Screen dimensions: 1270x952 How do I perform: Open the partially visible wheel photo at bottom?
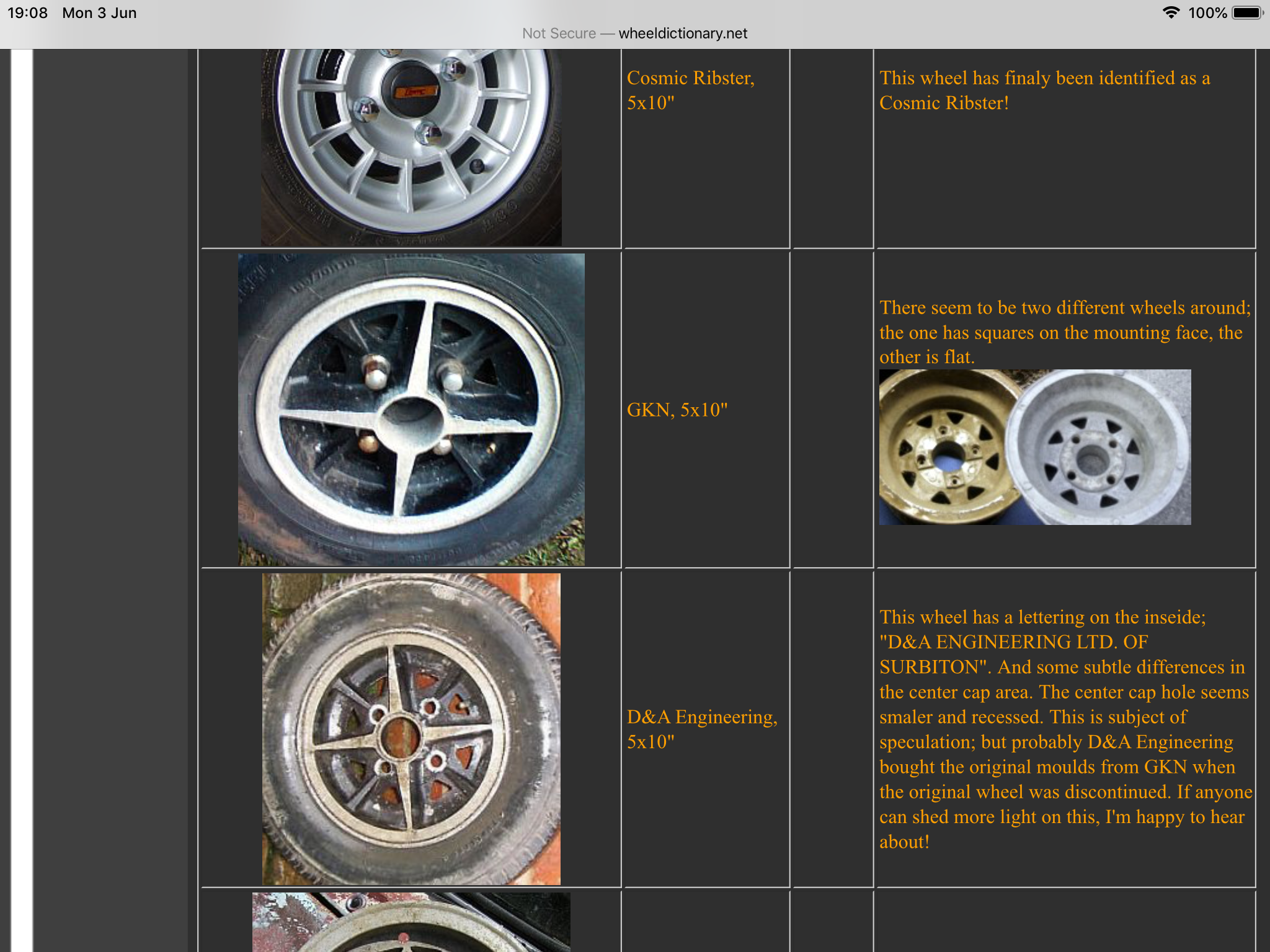tap(411, 922)
